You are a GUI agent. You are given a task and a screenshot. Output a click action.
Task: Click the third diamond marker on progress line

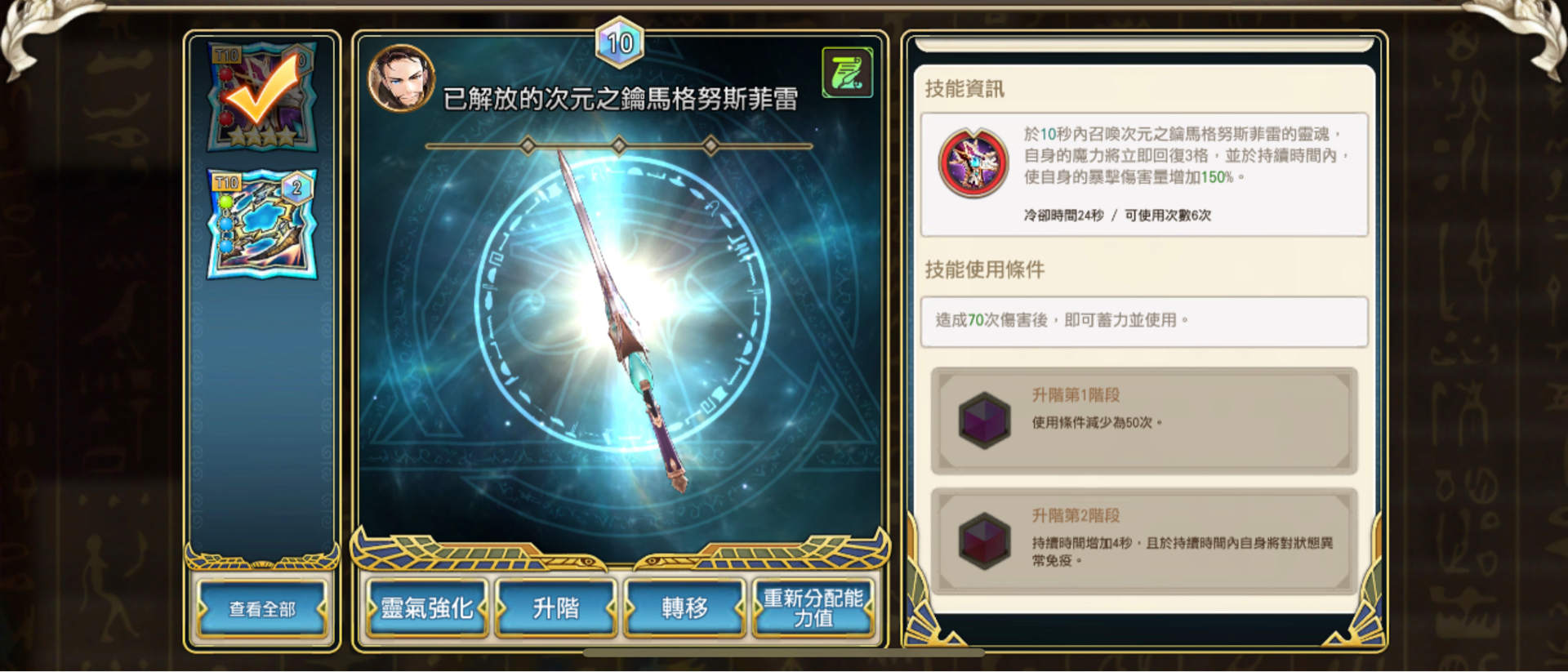(x=710, y=146)
